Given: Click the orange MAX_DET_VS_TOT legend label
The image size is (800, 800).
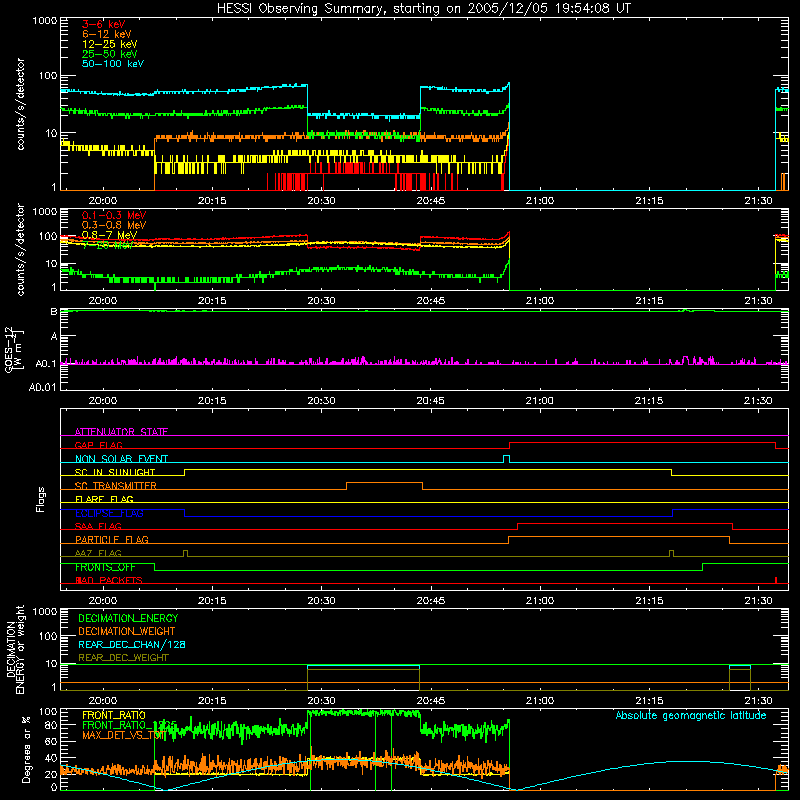Looking at the screenshot, I should coord(122,735).
